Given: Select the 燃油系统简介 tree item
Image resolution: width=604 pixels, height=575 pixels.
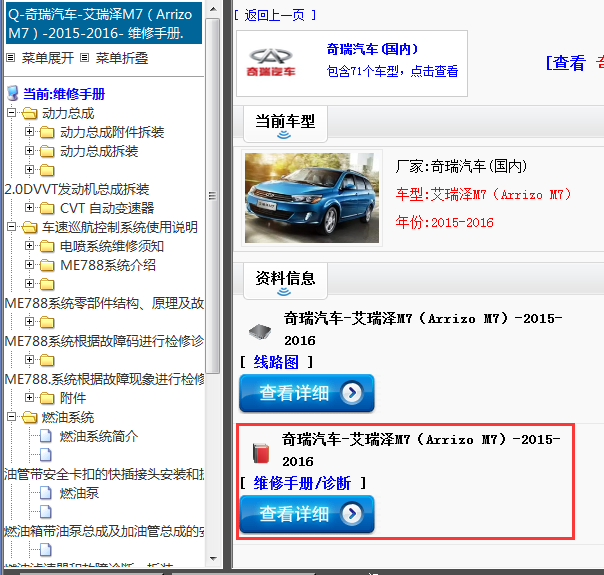Looking at the screenshot, I should point(99,436).
